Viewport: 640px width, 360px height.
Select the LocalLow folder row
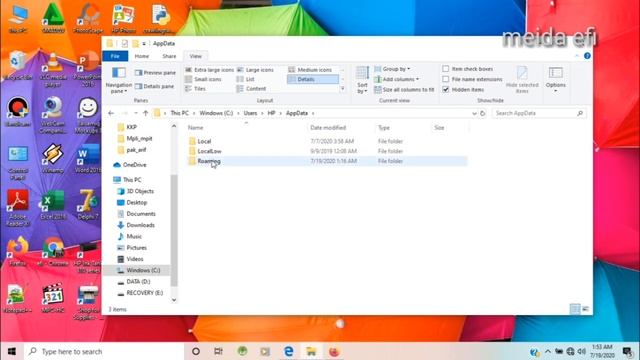tap(327, 151)
